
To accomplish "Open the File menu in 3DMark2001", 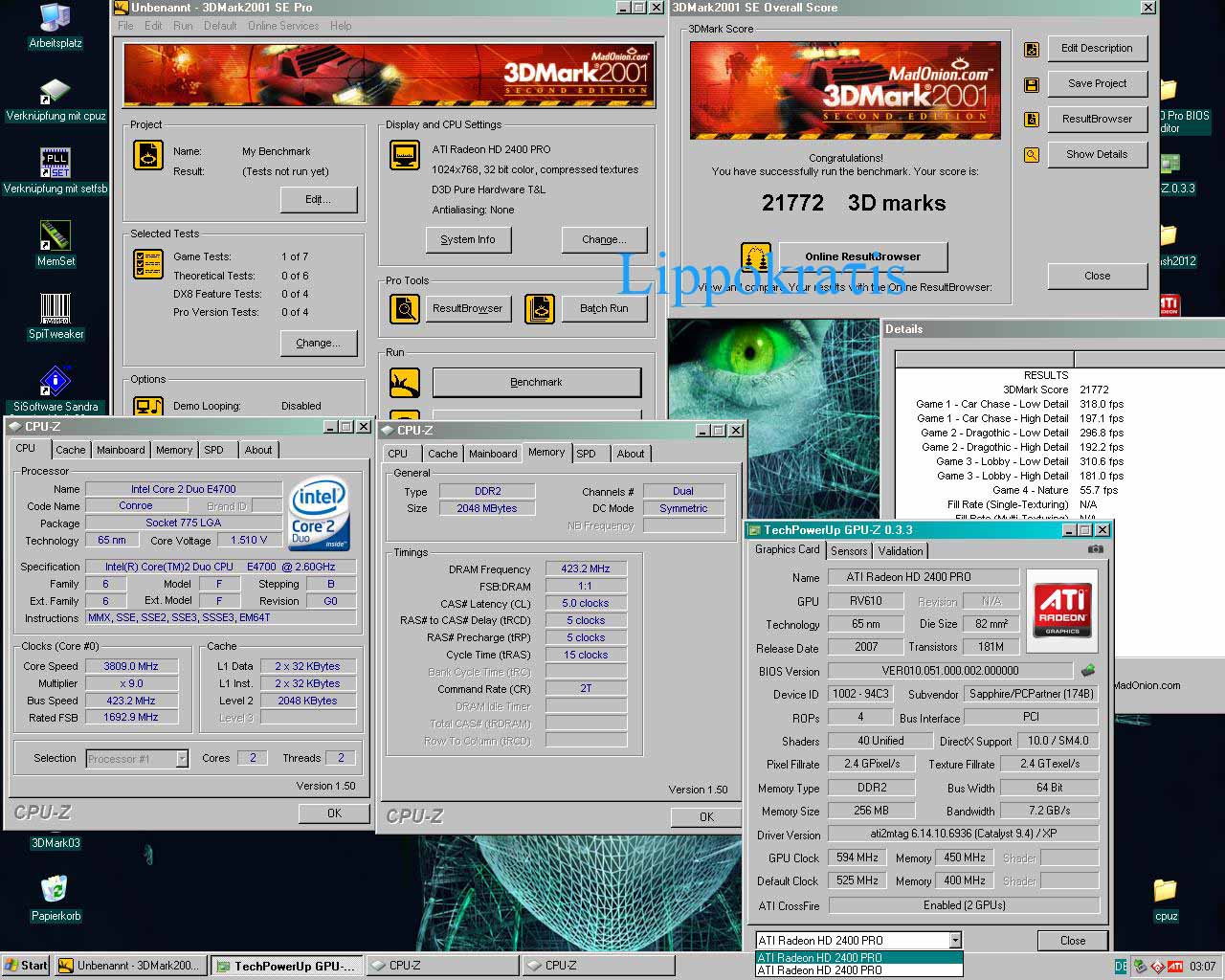I will [125, 26].
